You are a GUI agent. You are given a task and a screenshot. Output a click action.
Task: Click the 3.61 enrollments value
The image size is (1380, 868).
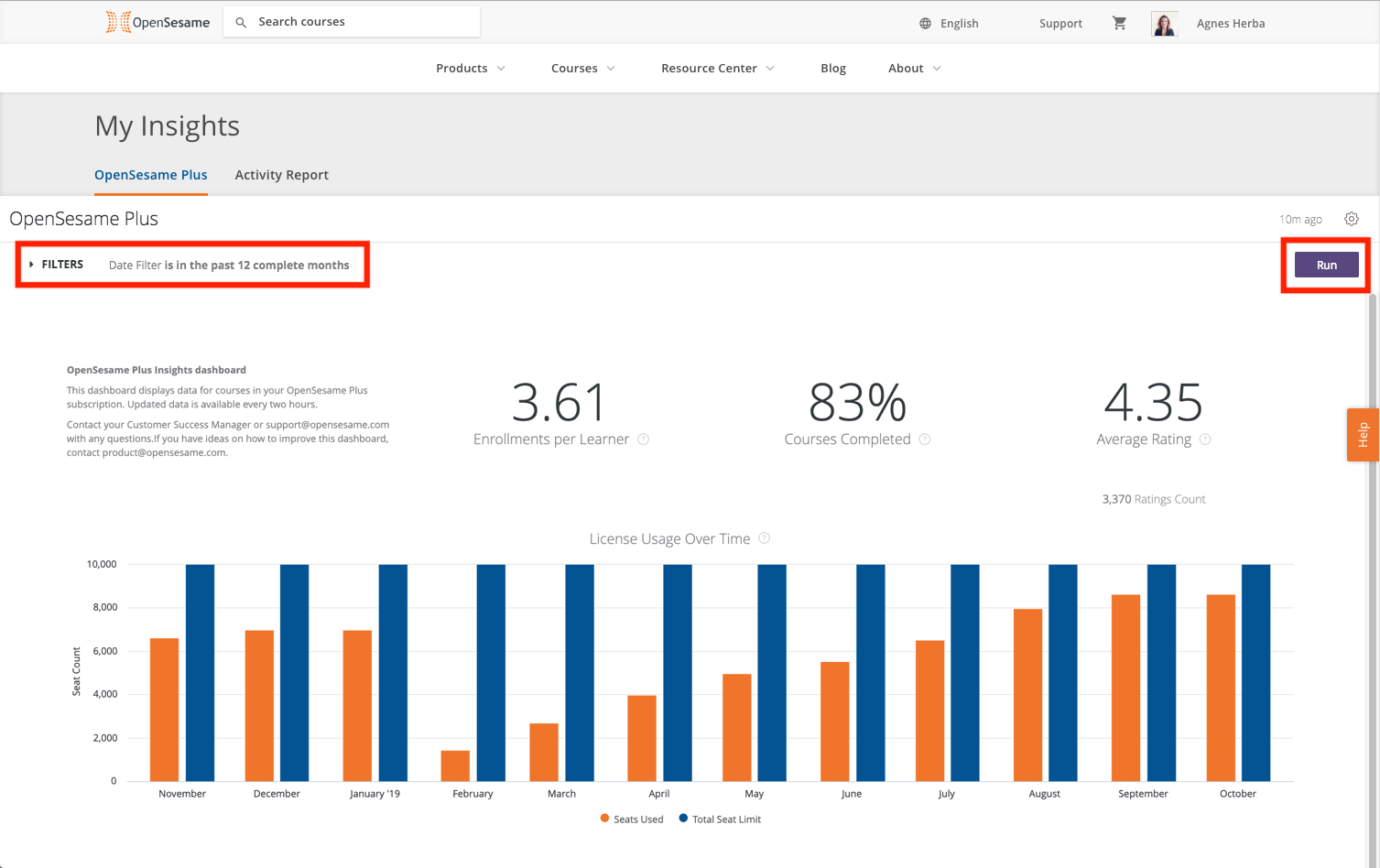click(560, 402)
